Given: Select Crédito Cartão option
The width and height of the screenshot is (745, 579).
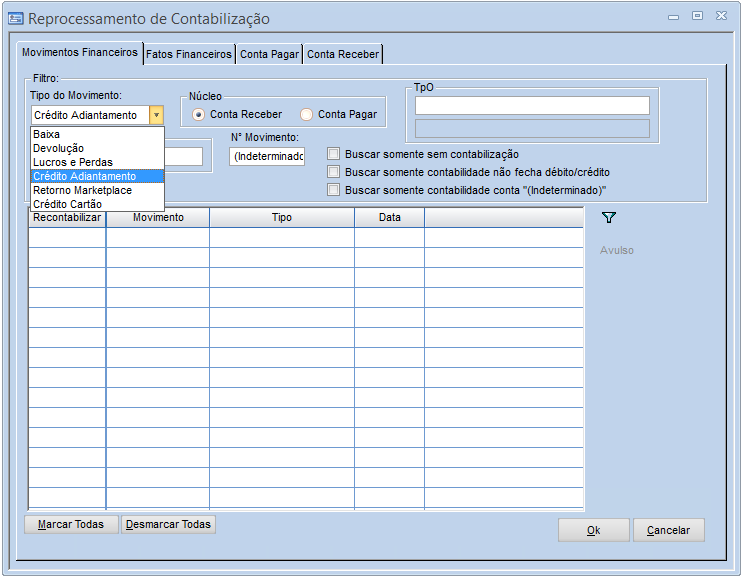Looking at the screenshot, I should 67,204.
